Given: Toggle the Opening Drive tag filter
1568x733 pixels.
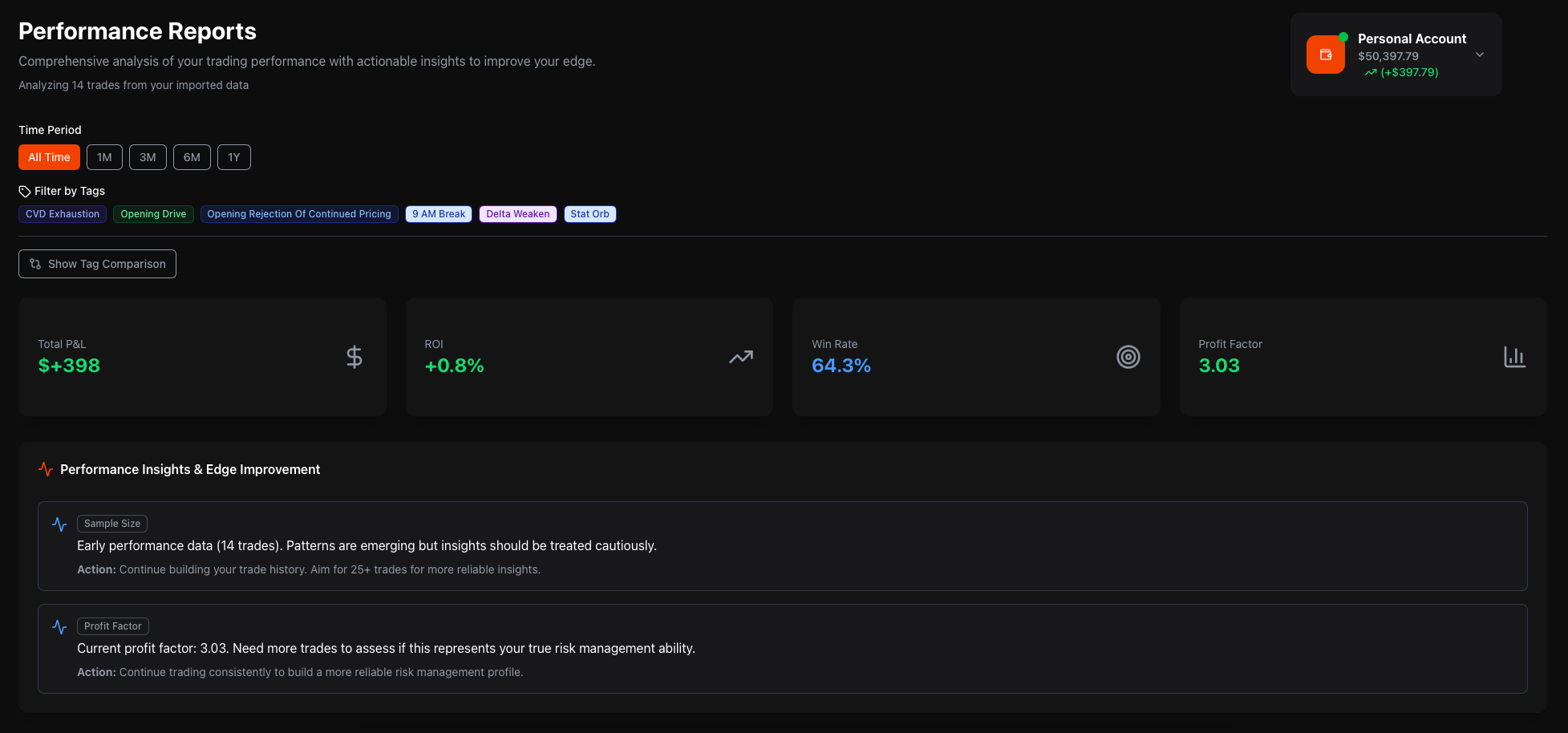Looking at the screenshot, I should [153, 214].
